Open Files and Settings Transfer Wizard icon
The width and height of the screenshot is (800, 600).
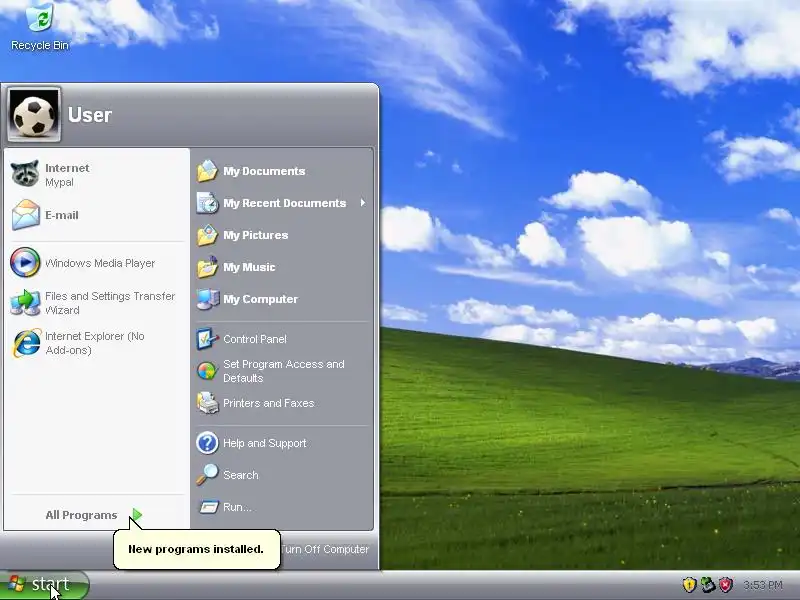(25, 303)
